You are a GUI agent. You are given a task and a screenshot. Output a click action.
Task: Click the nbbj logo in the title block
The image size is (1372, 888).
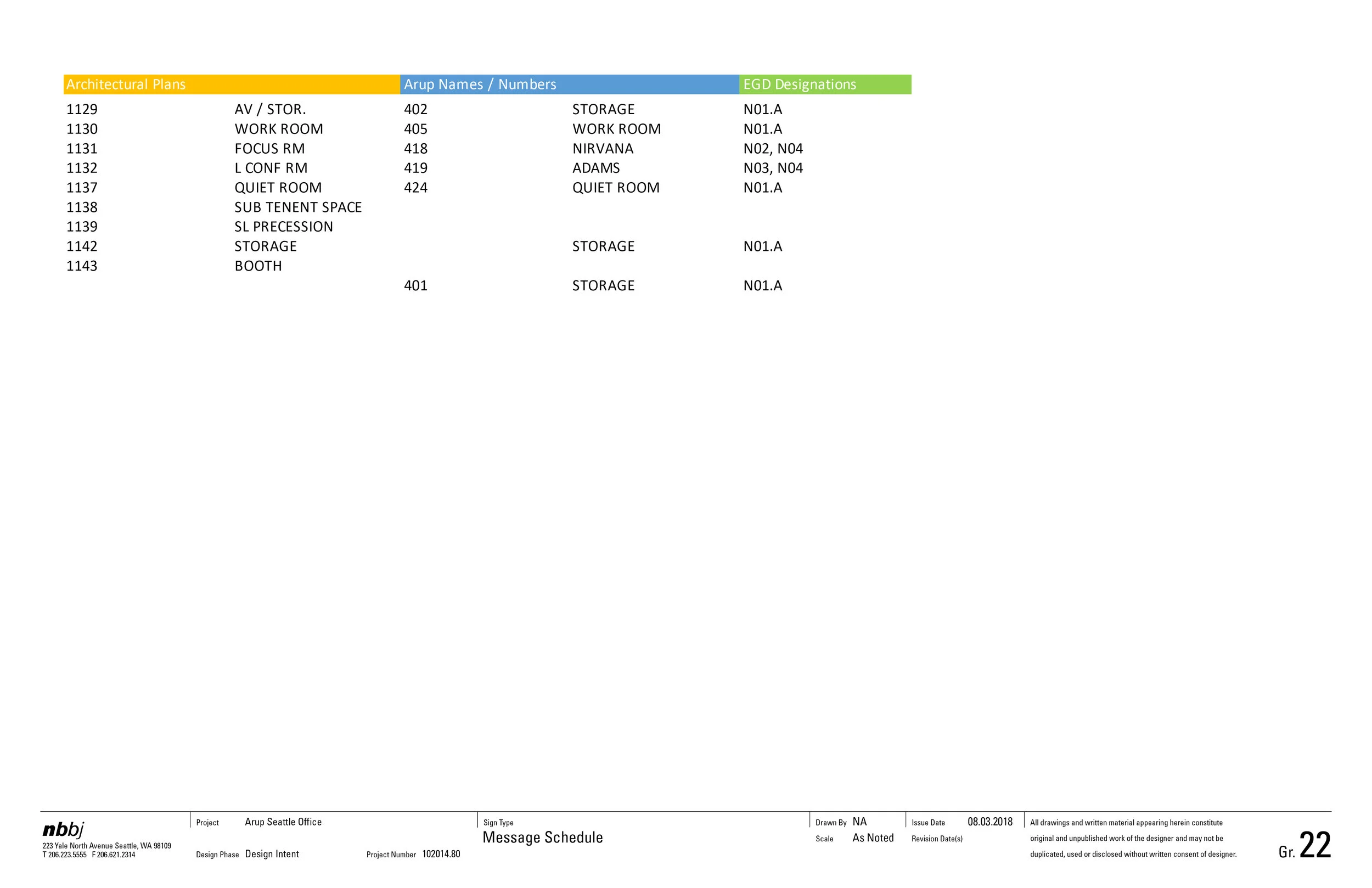point(64,830)
